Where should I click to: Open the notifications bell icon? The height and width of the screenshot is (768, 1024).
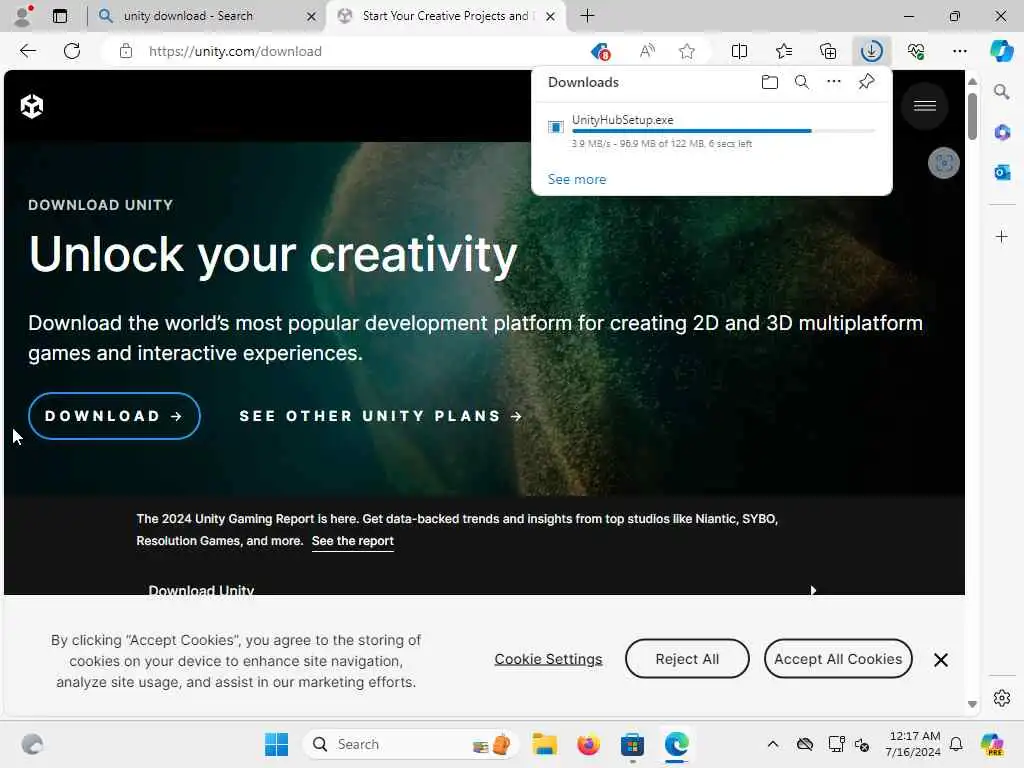coord(956,744)
